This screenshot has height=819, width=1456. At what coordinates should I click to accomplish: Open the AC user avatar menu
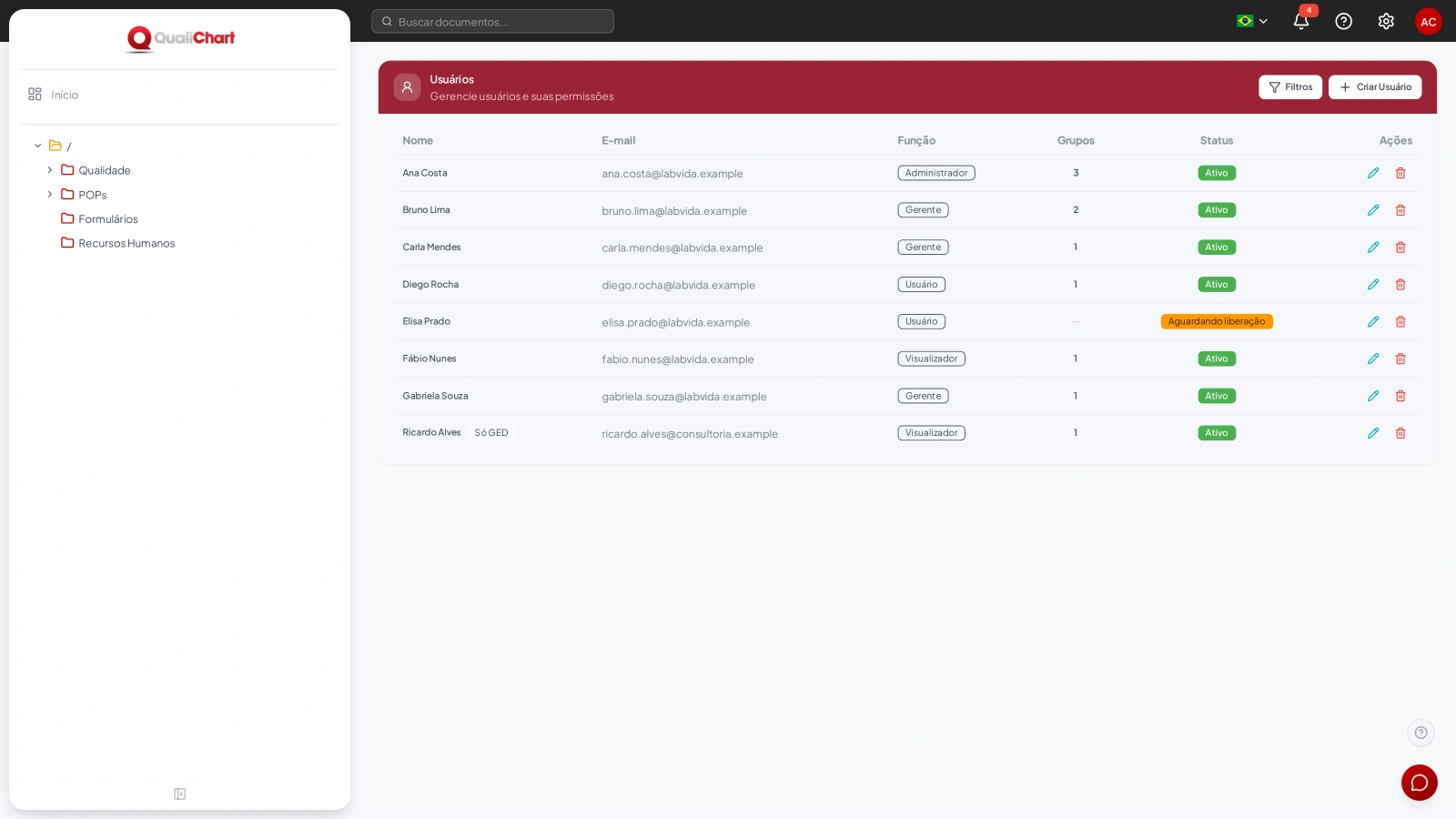tap(1428, 21)
